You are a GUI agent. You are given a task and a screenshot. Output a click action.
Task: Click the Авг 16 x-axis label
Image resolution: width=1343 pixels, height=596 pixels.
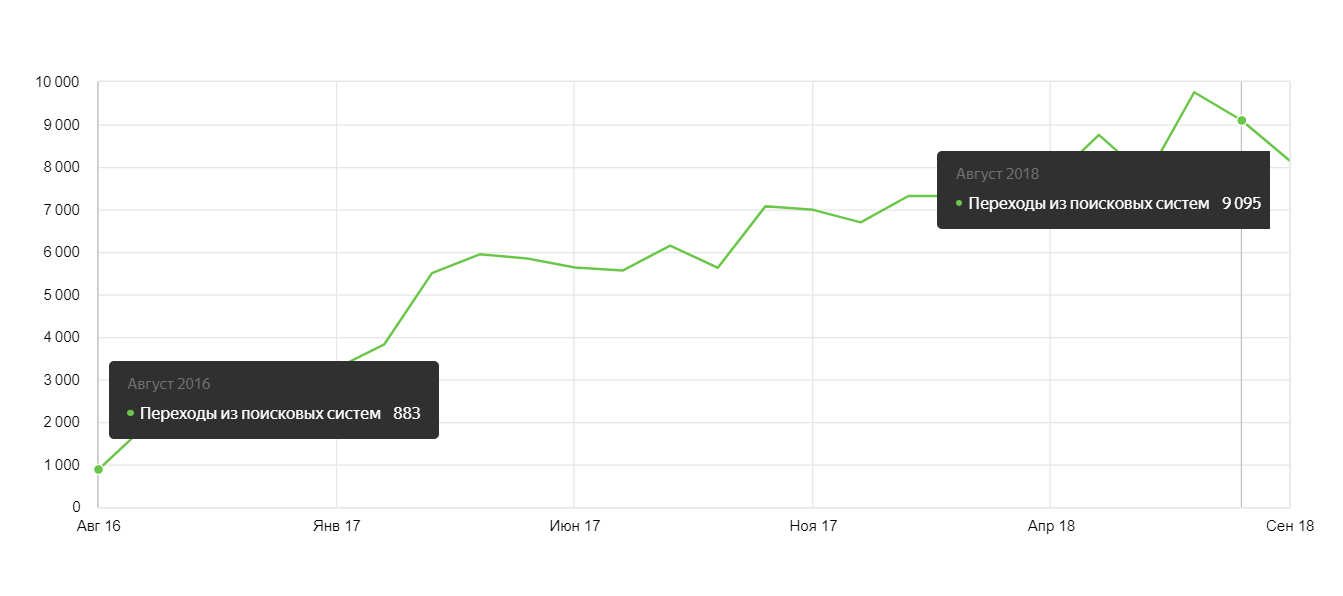[x=98, y=526]
